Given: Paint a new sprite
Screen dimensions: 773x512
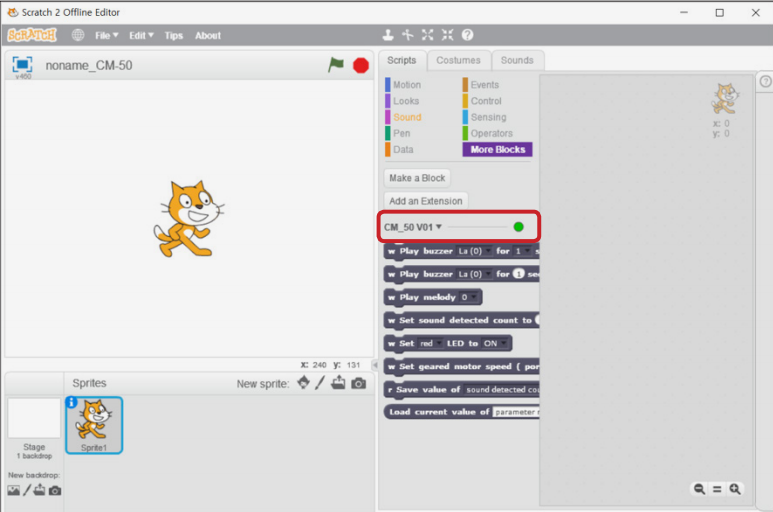Looking at the screenshot, I should [320, 383].
